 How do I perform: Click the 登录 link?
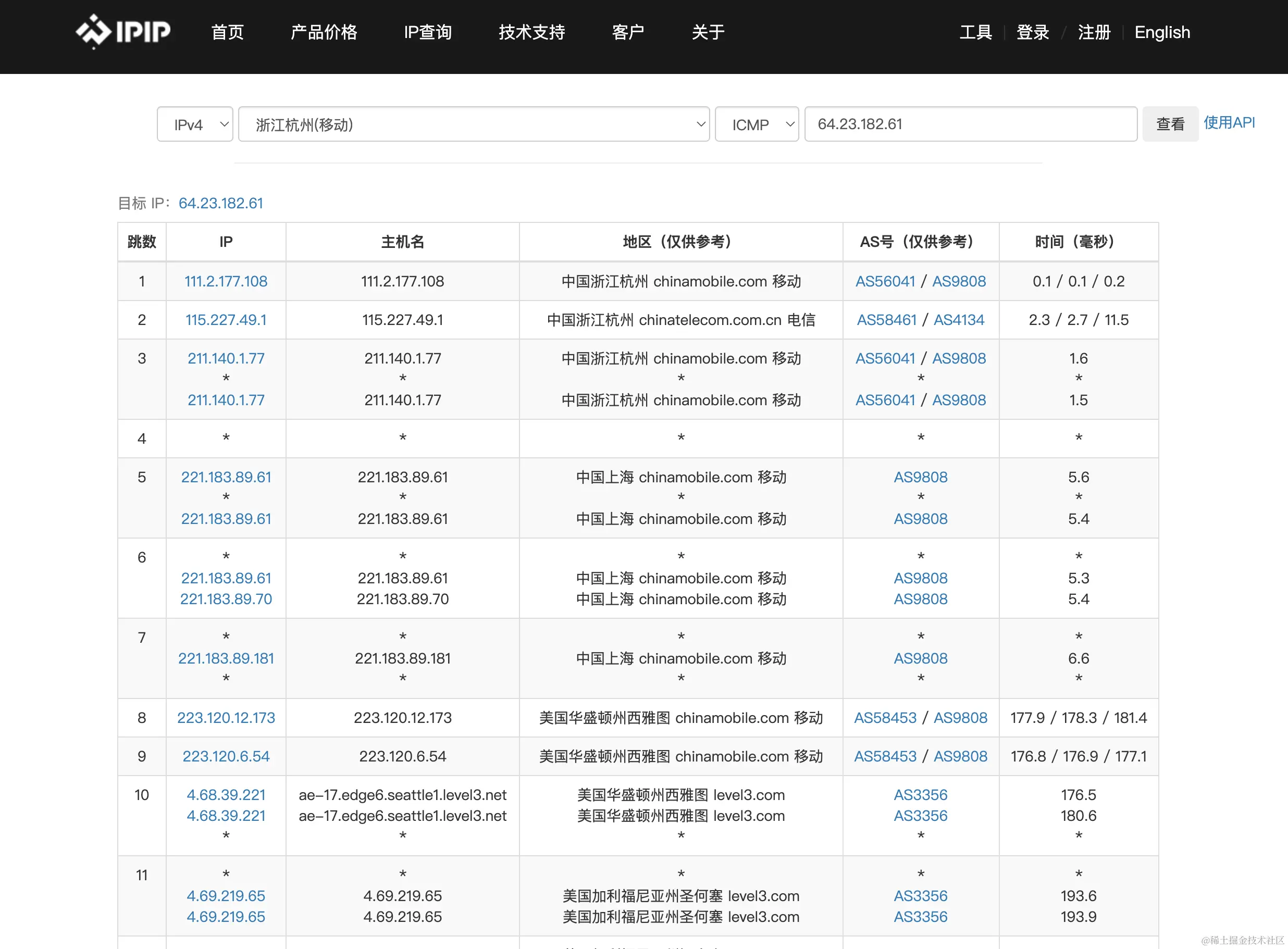coord(1033,32)
